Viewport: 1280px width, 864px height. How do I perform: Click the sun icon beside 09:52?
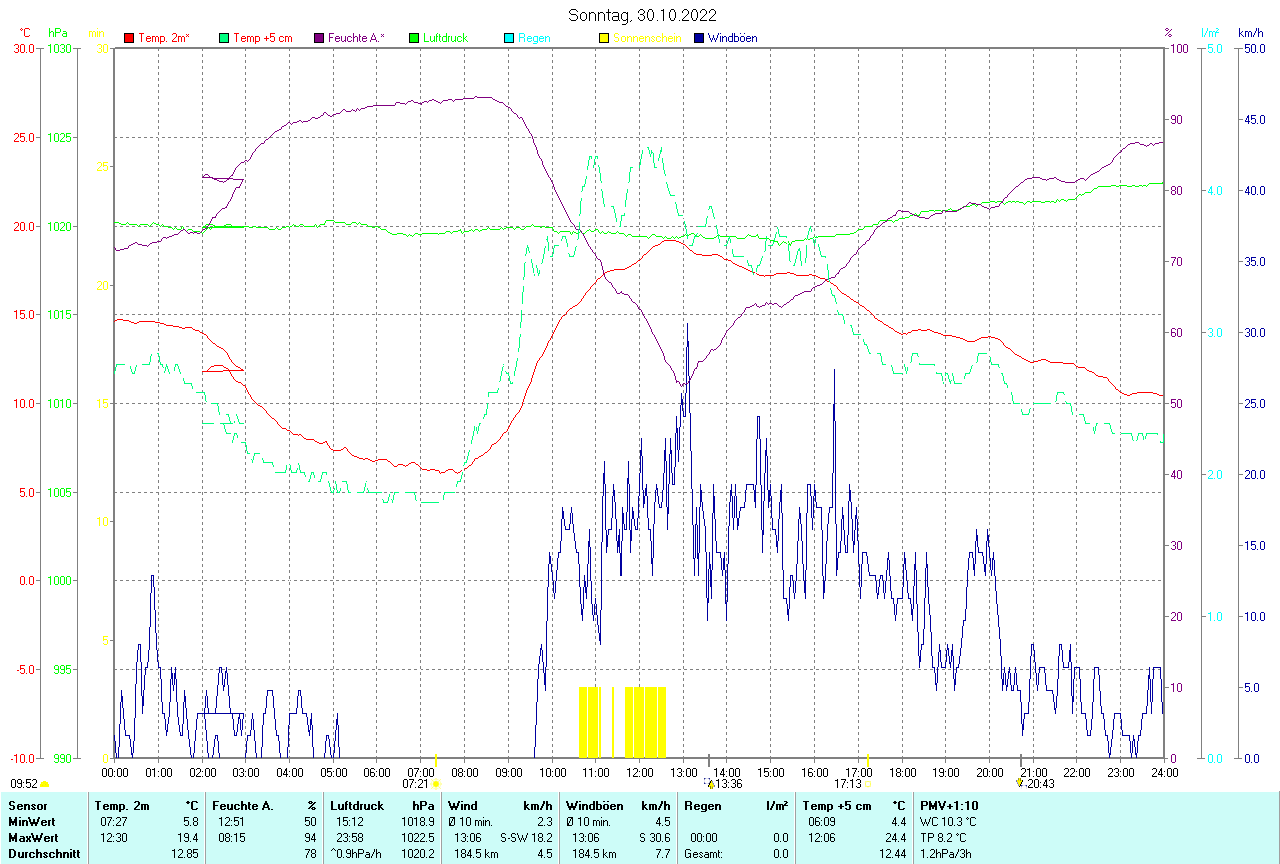tap(45, 785)
